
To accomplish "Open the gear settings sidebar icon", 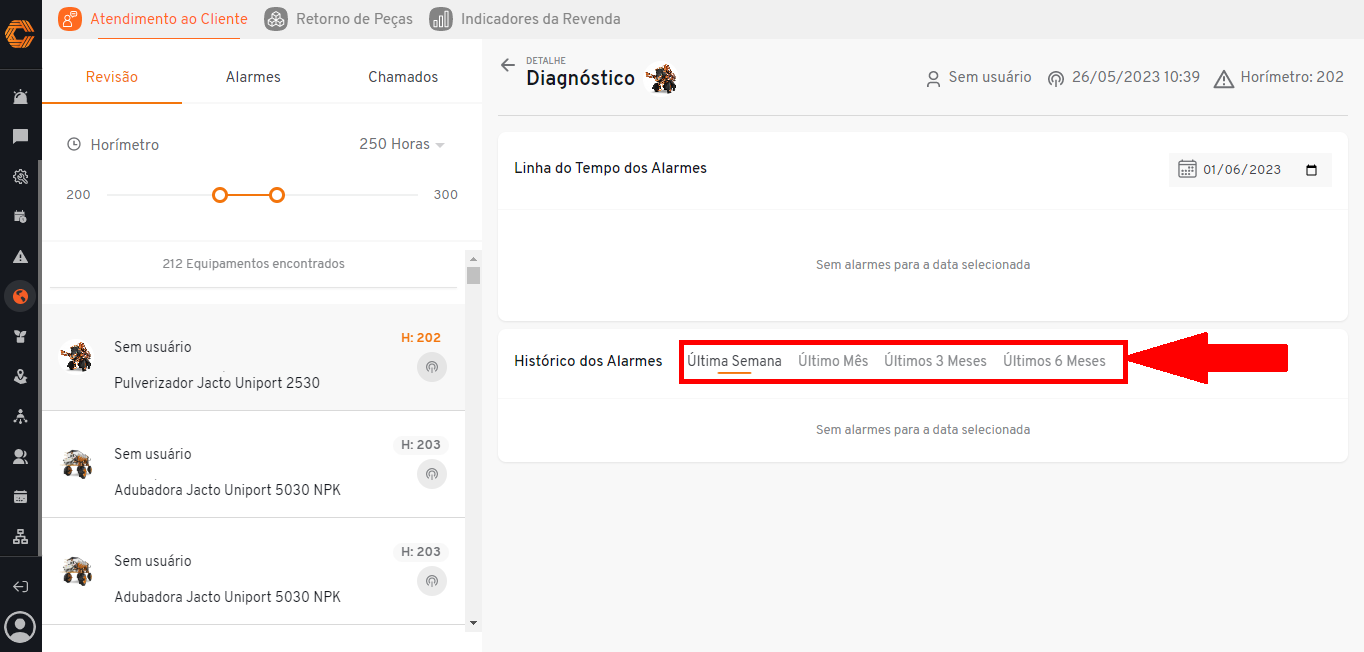I will (20, 177).
